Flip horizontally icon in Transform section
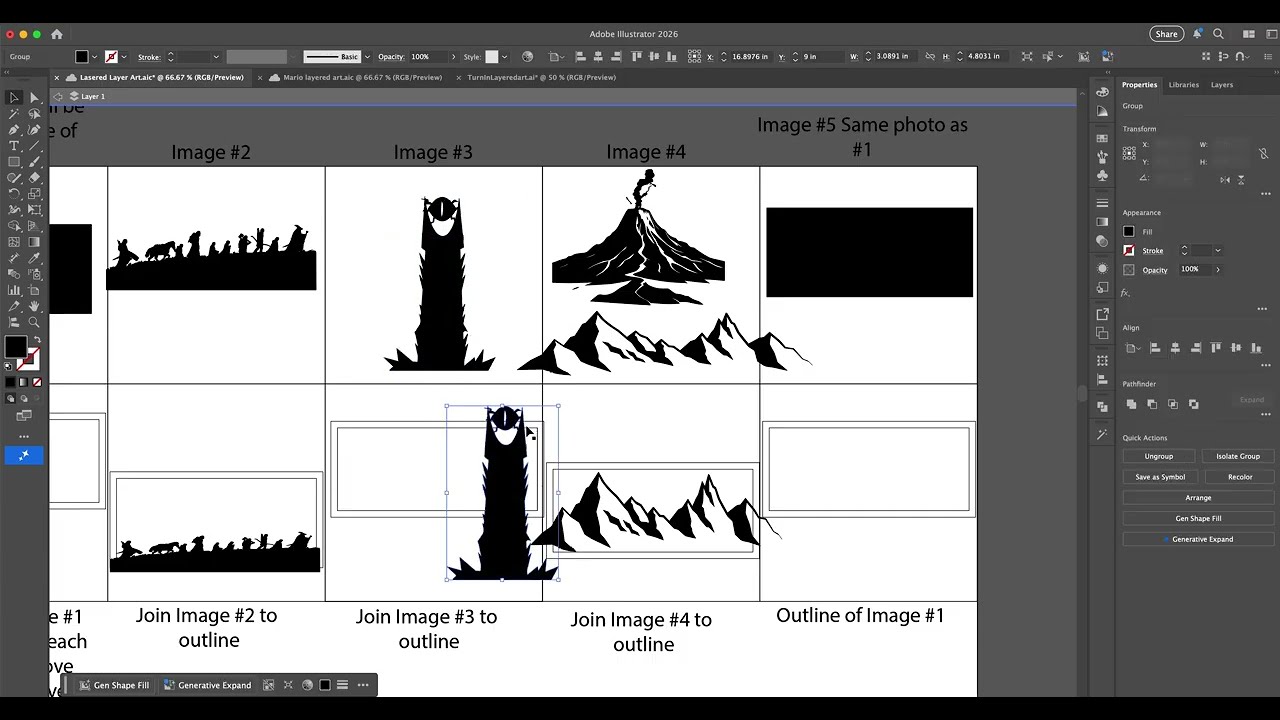 pos(1225,180)
